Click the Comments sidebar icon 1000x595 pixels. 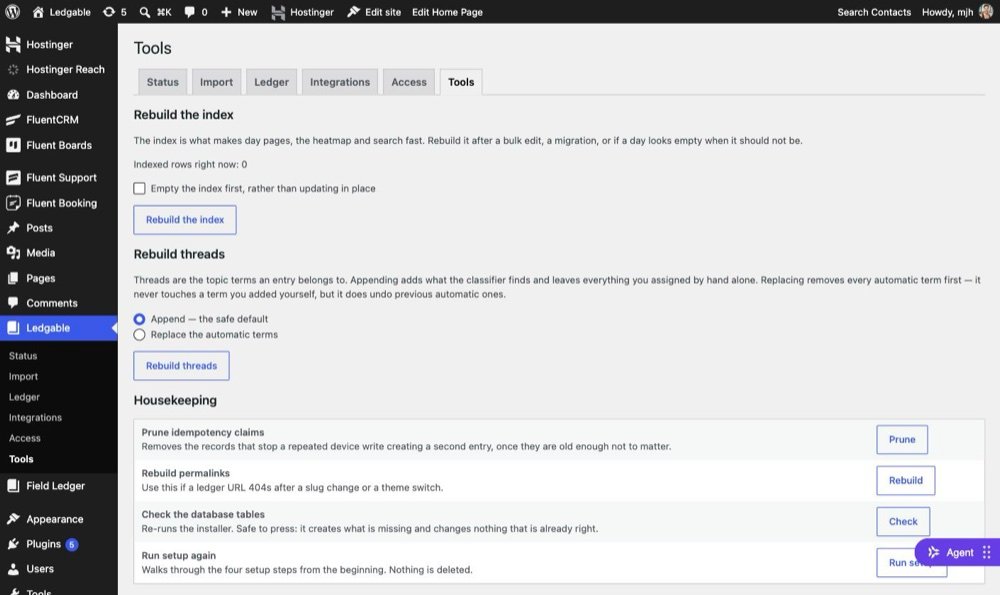[13, 303]
